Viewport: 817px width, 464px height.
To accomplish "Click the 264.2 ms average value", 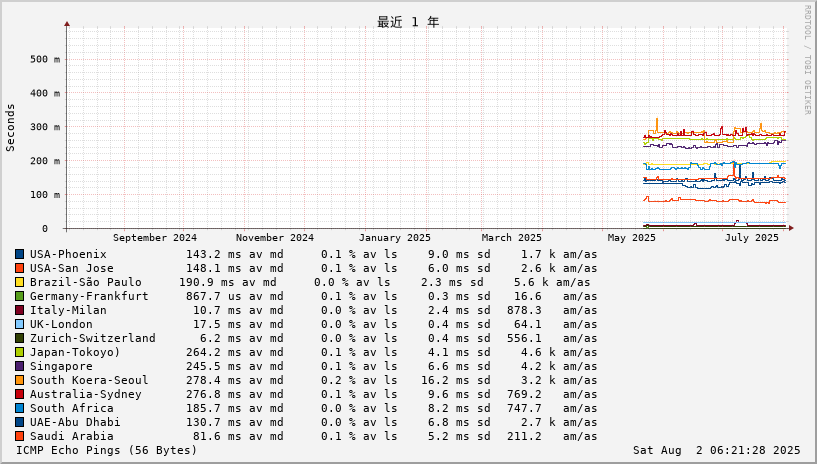I will click(x=214, y=353).
